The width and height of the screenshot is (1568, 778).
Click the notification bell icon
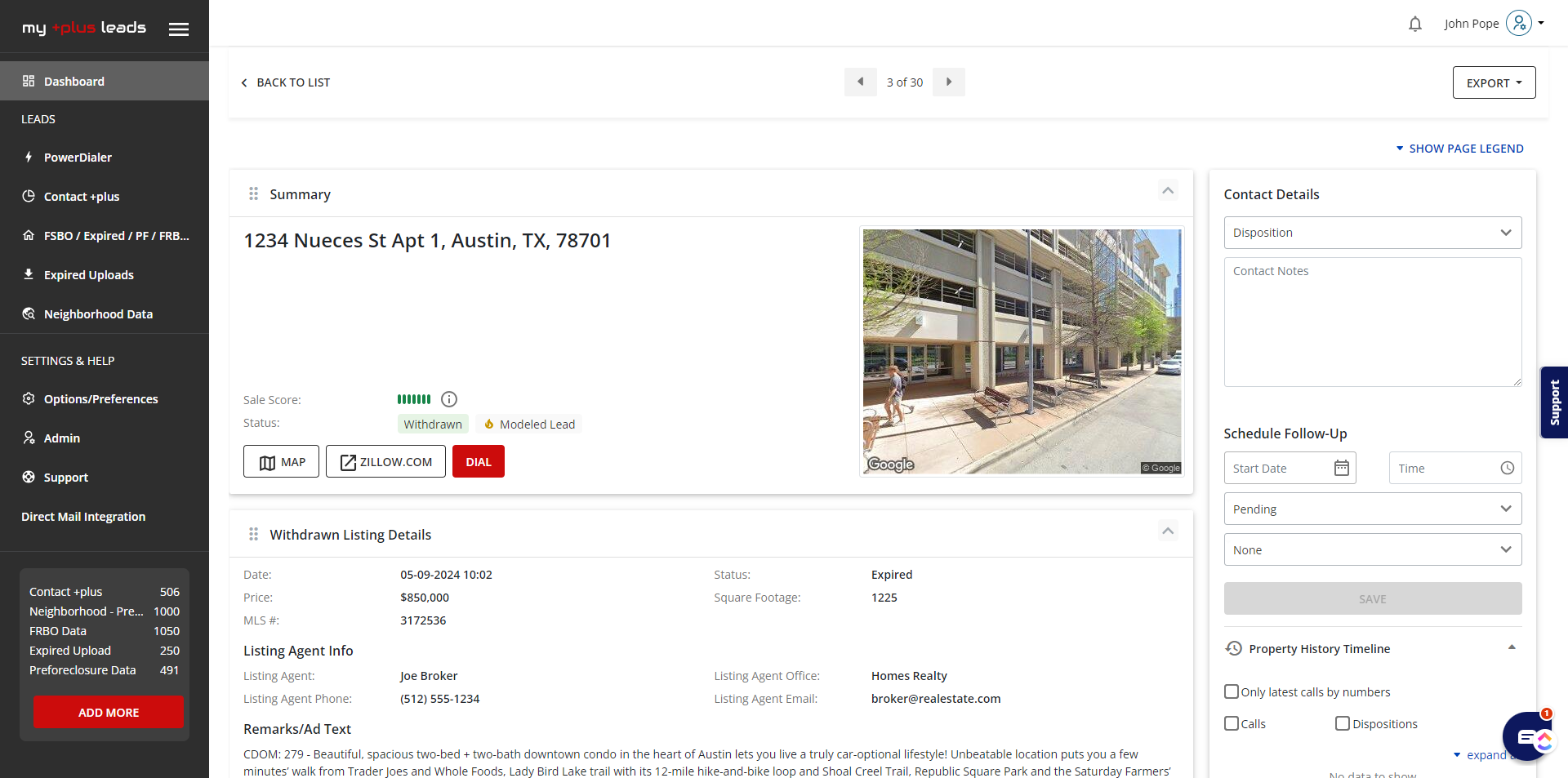1414,24
